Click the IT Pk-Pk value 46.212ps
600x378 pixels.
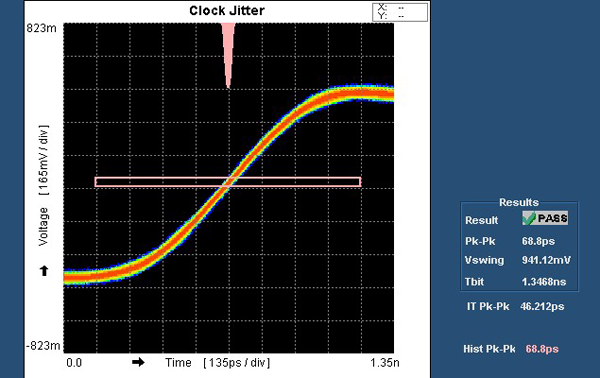(542, 306)
